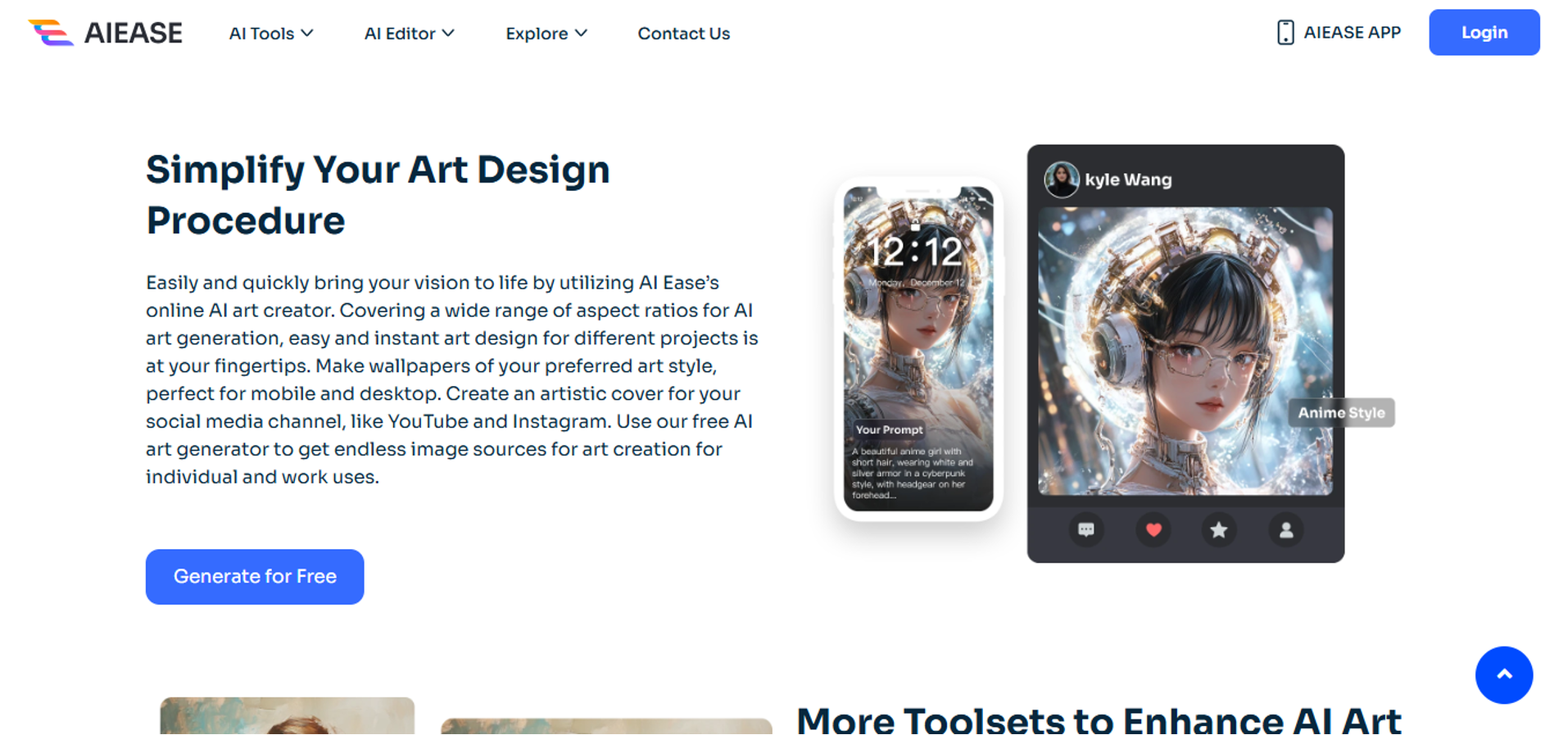Click the Your Prompt label on the phone
1568x735 pixels.
click(x=889, y=429)
